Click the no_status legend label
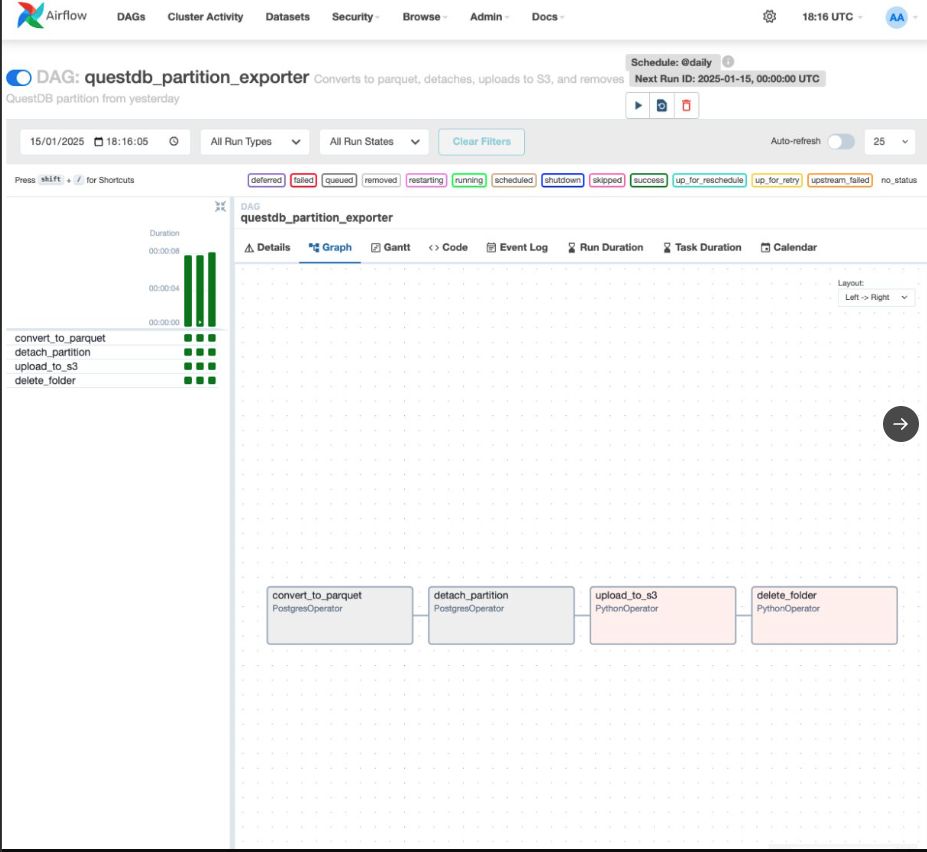 pyautogui.click(x=899, y=180)
